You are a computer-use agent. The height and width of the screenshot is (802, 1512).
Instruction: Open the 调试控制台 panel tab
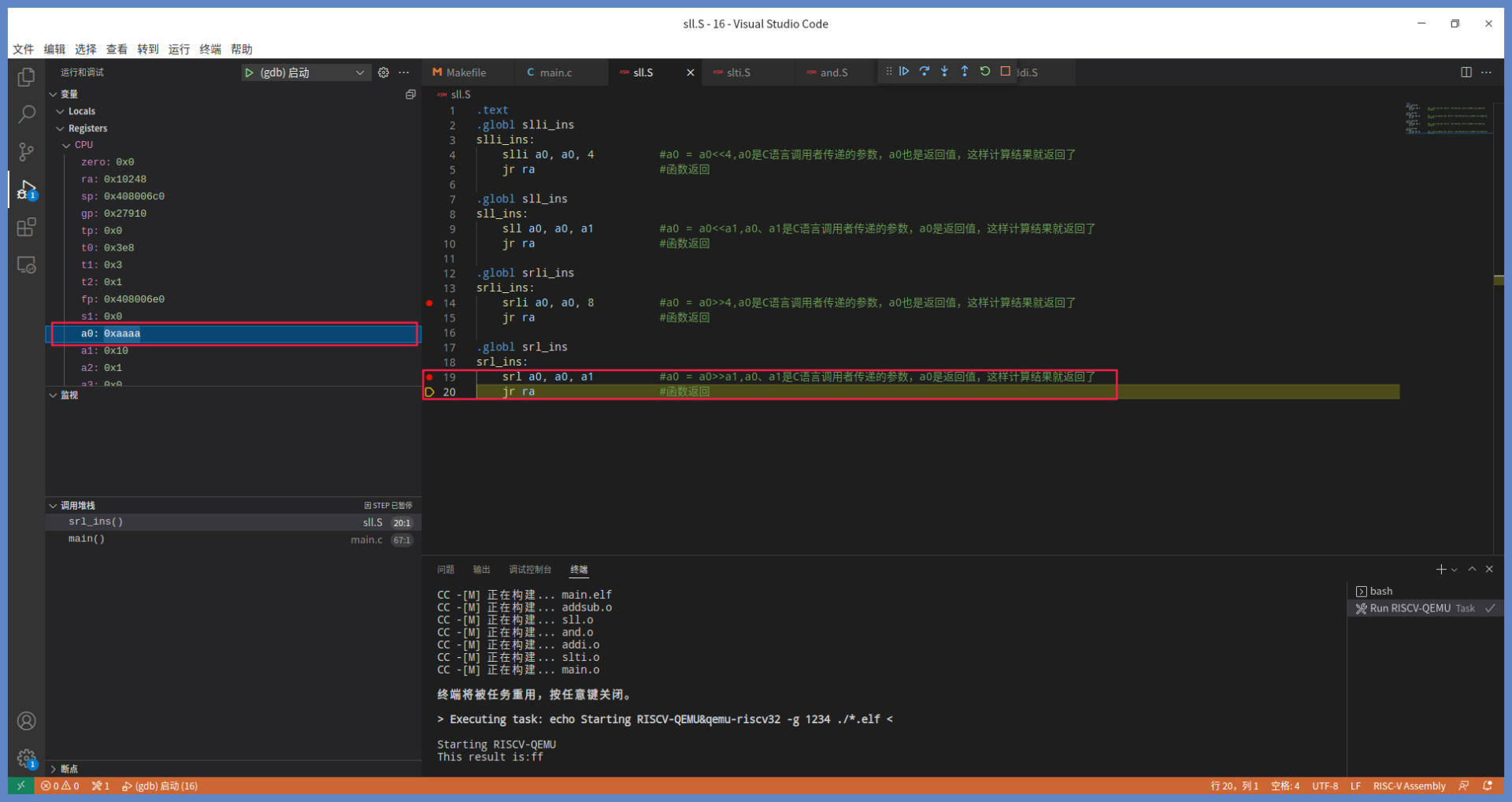[x=530, y=570]
